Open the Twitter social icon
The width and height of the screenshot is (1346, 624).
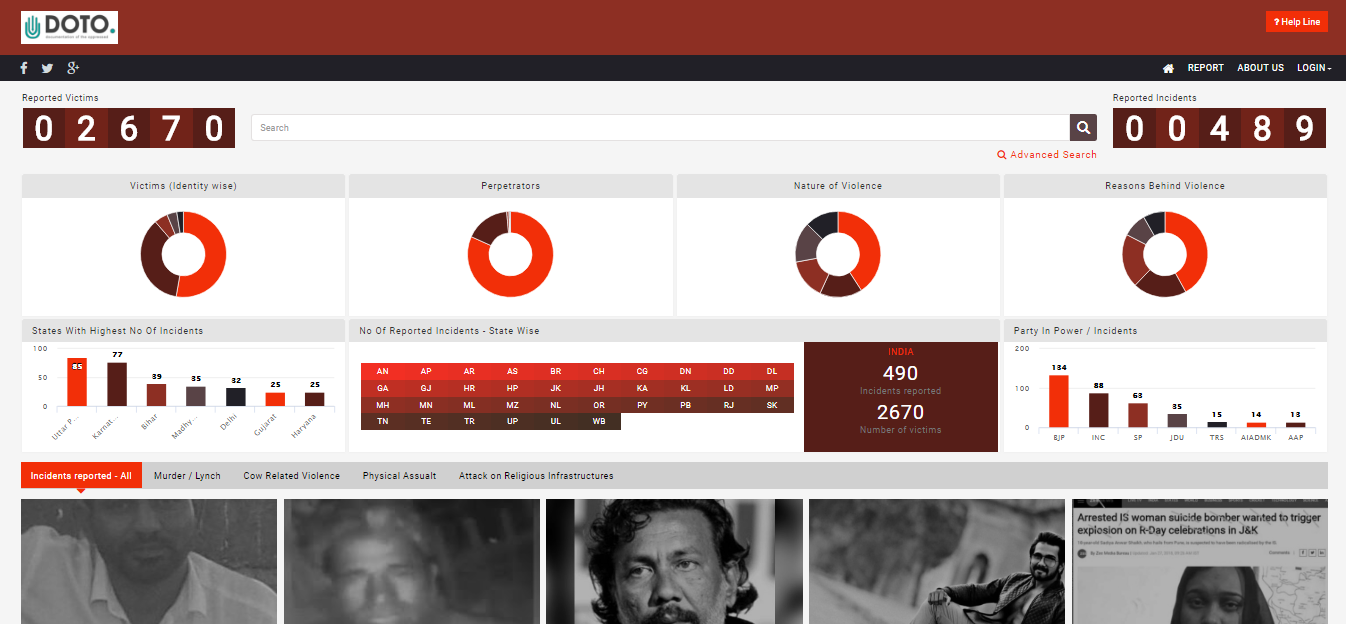(47, 68)
